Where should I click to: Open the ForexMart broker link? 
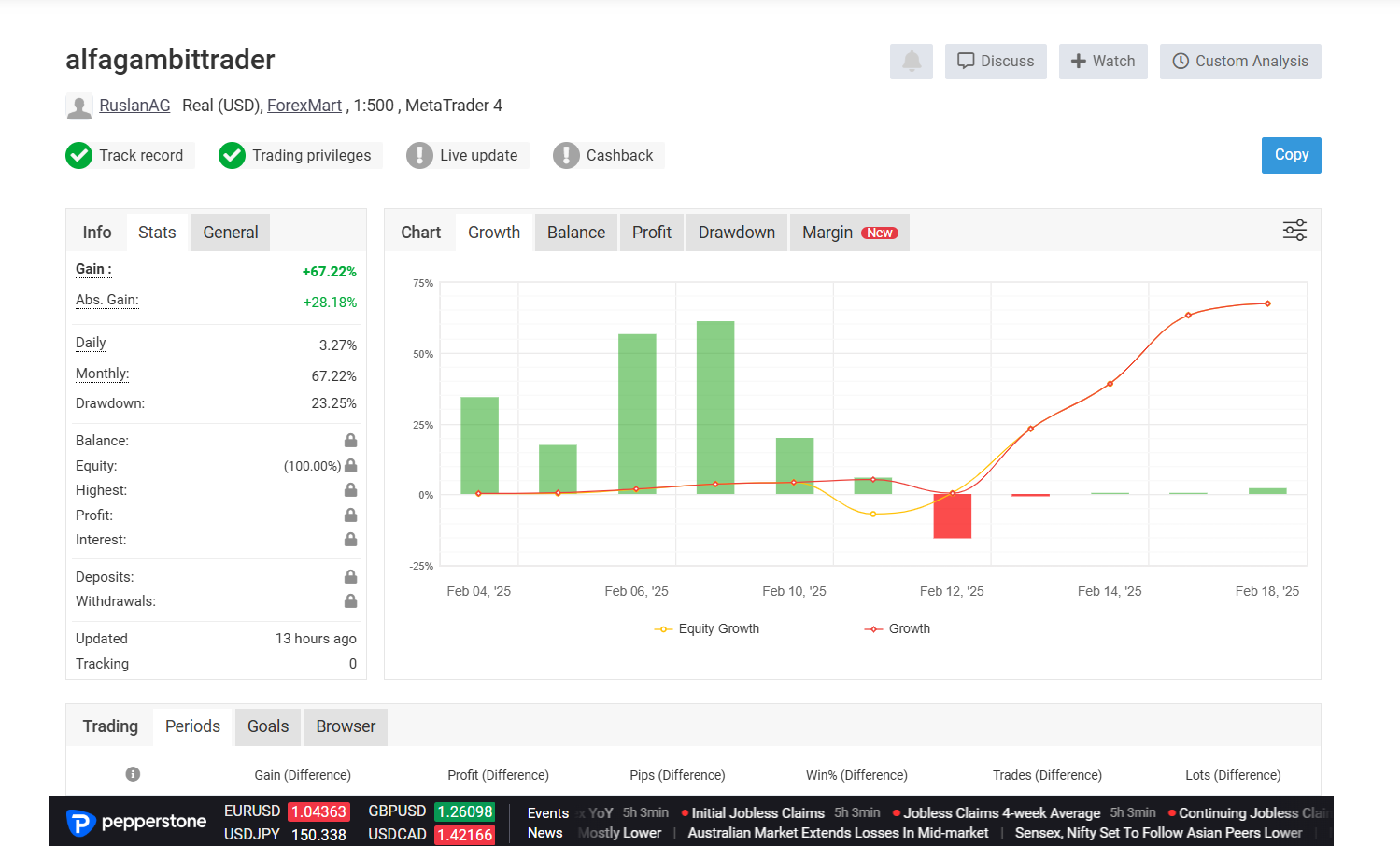point(304,106)
